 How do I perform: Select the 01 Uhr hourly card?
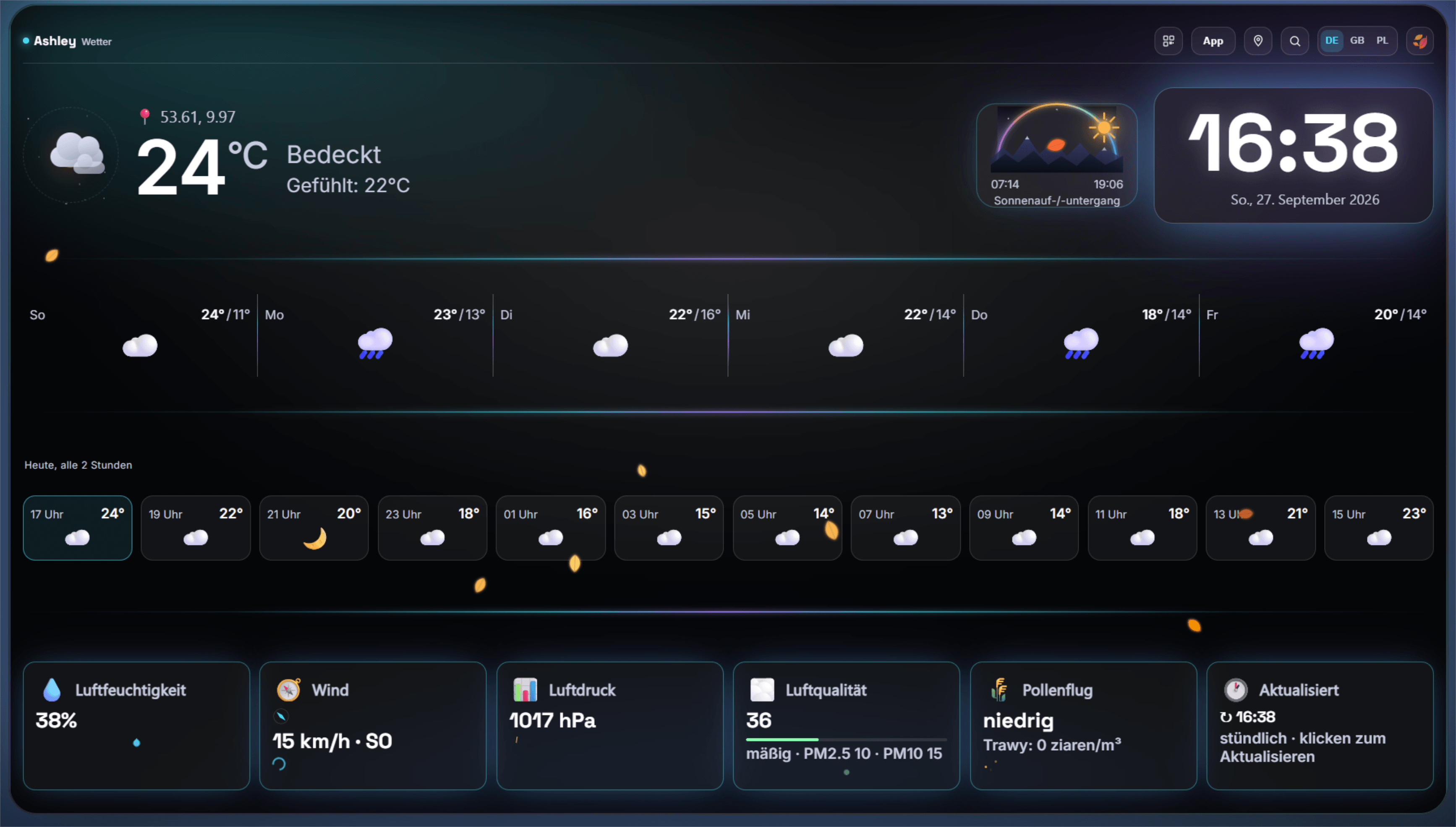tap(550, 528)
